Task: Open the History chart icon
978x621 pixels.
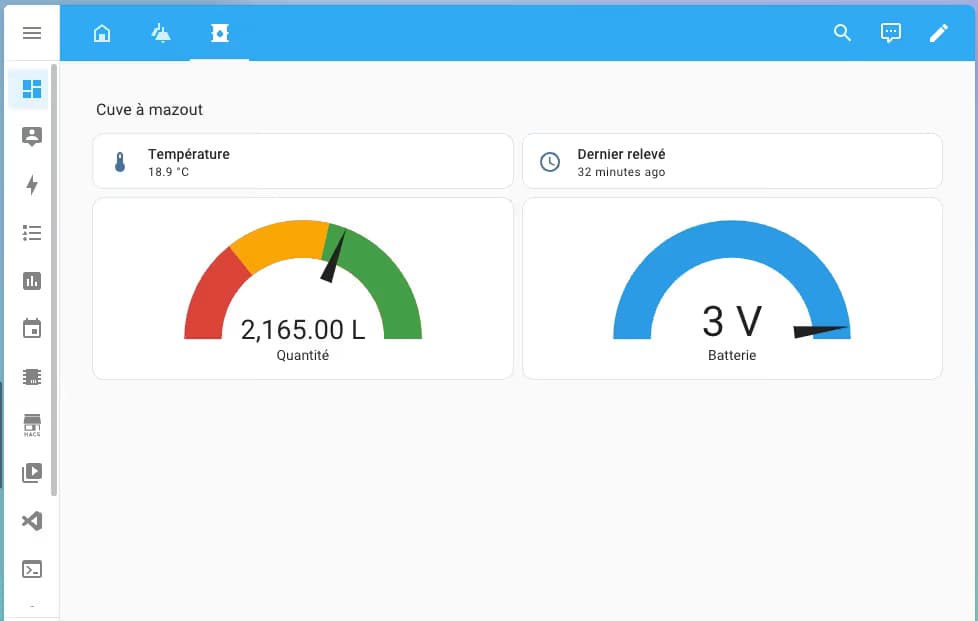Action: tap(32, 281)
